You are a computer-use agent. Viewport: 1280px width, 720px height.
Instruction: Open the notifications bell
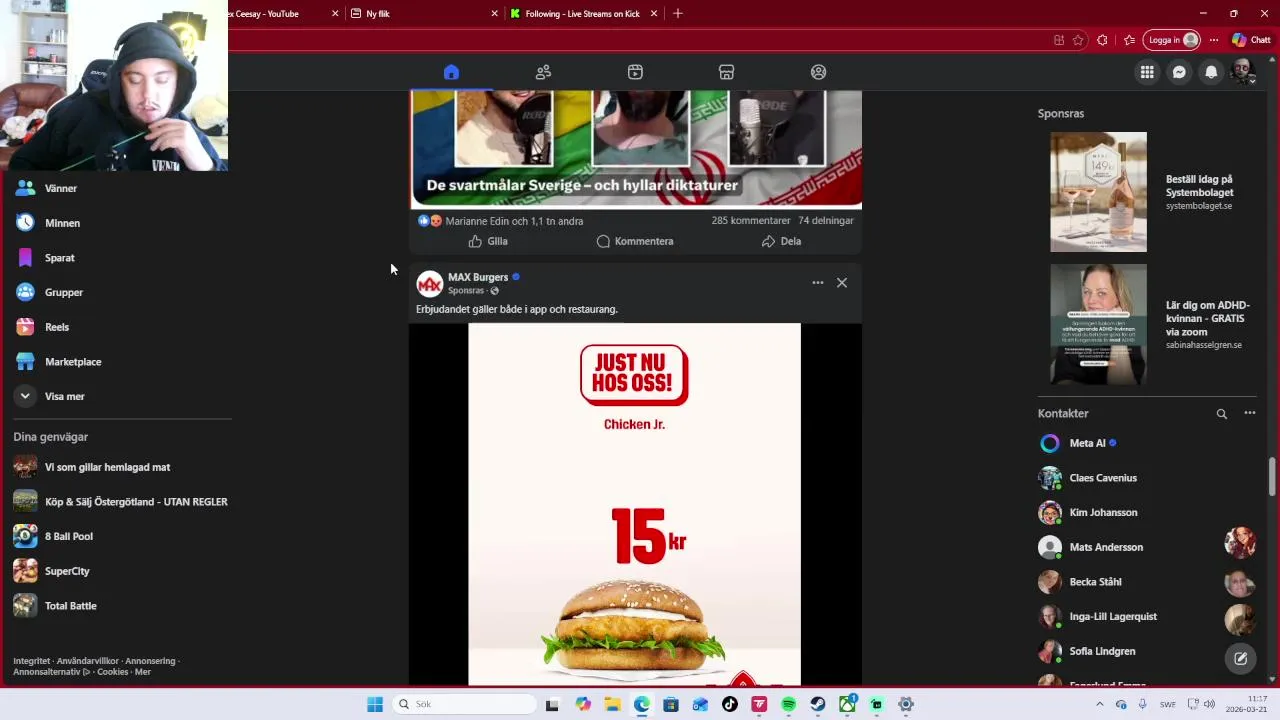1211,72
